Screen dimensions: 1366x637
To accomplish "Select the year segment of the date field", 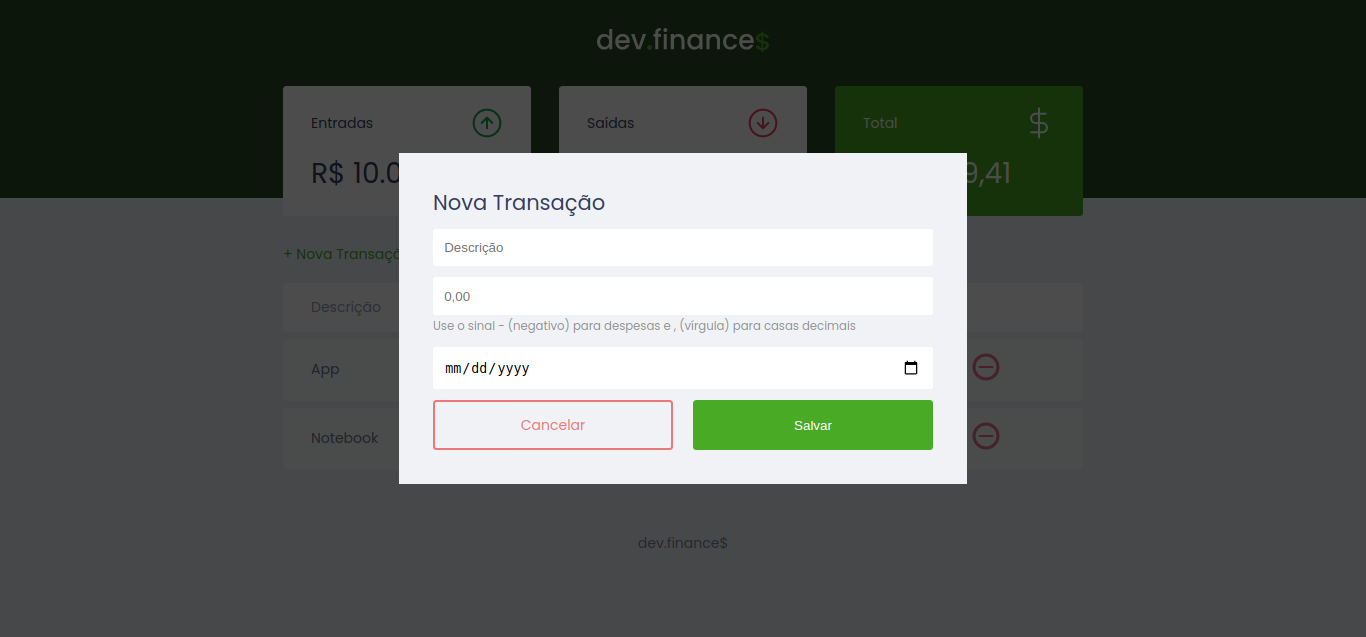I will point(514,368).
